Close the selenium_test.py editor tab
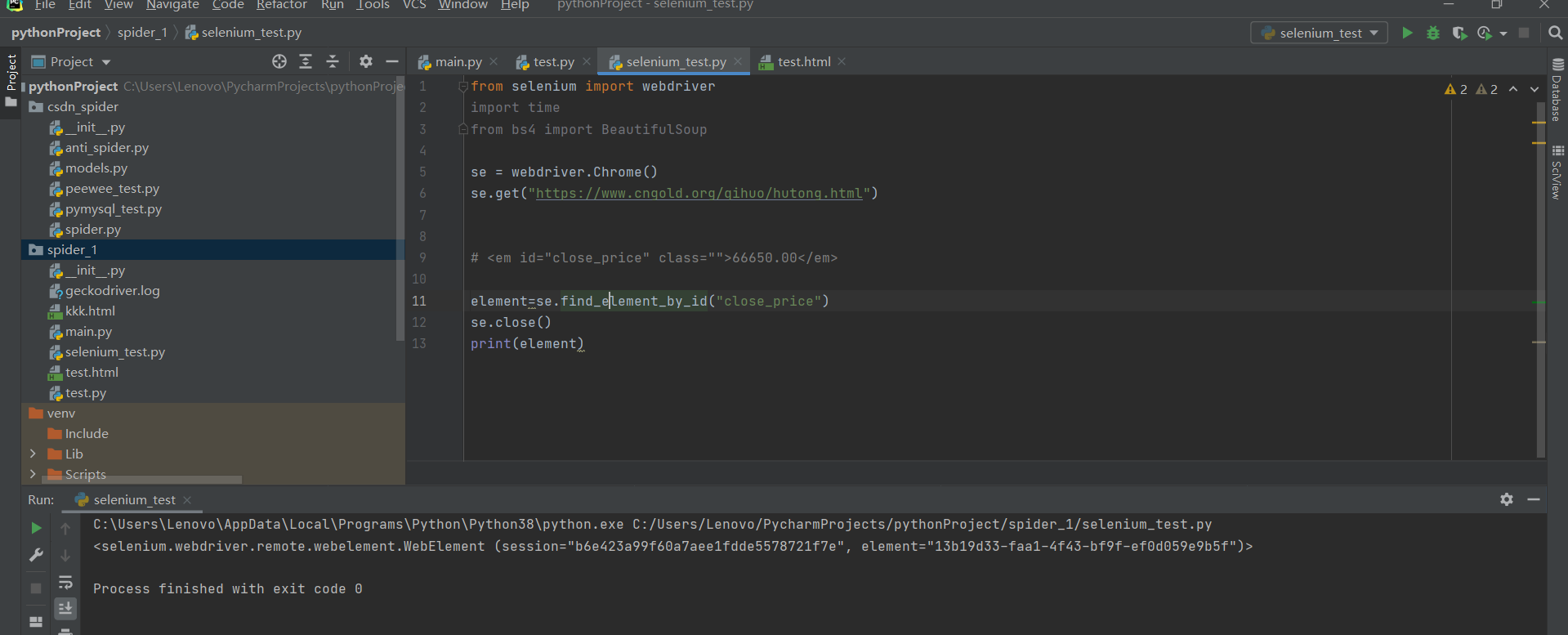Screen dimensions: 1568x635 738,61
